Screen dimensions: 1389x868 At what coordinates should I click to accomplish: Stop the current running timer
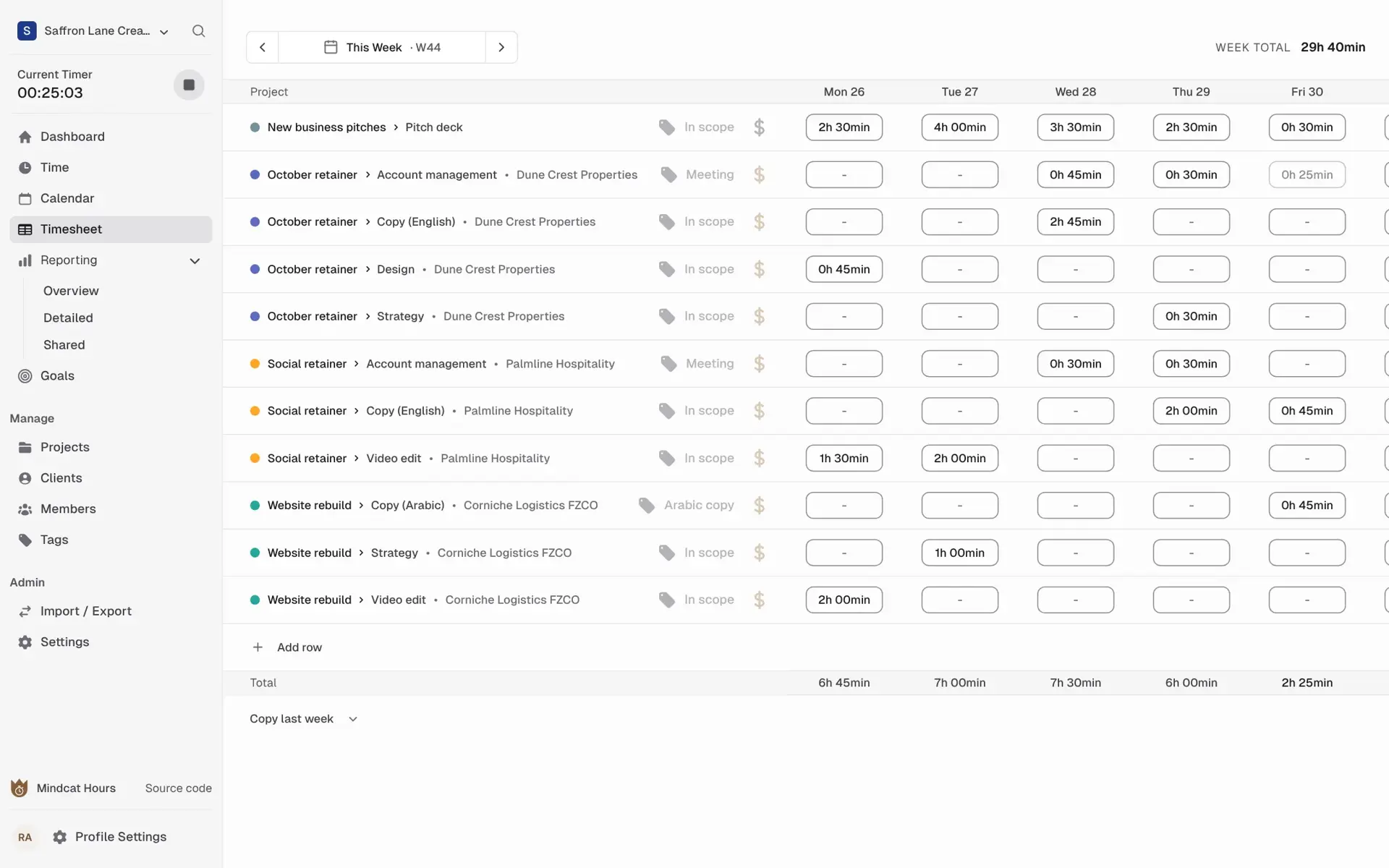click(x=189, y=85)
